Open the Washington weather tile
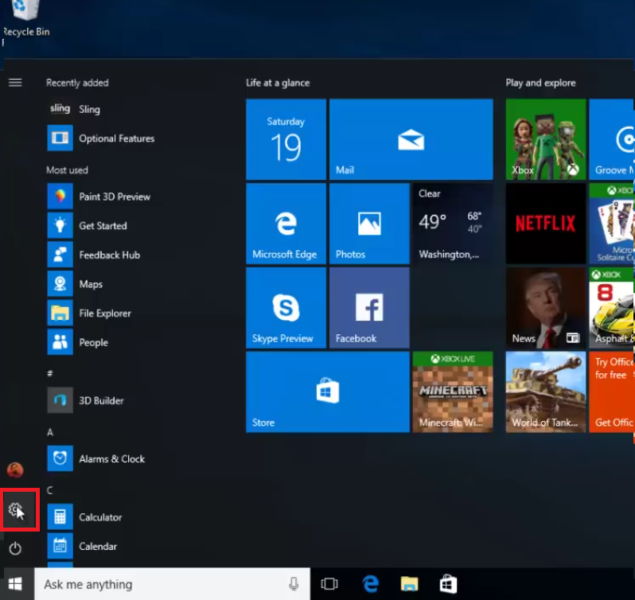 (x=453, y=223)
